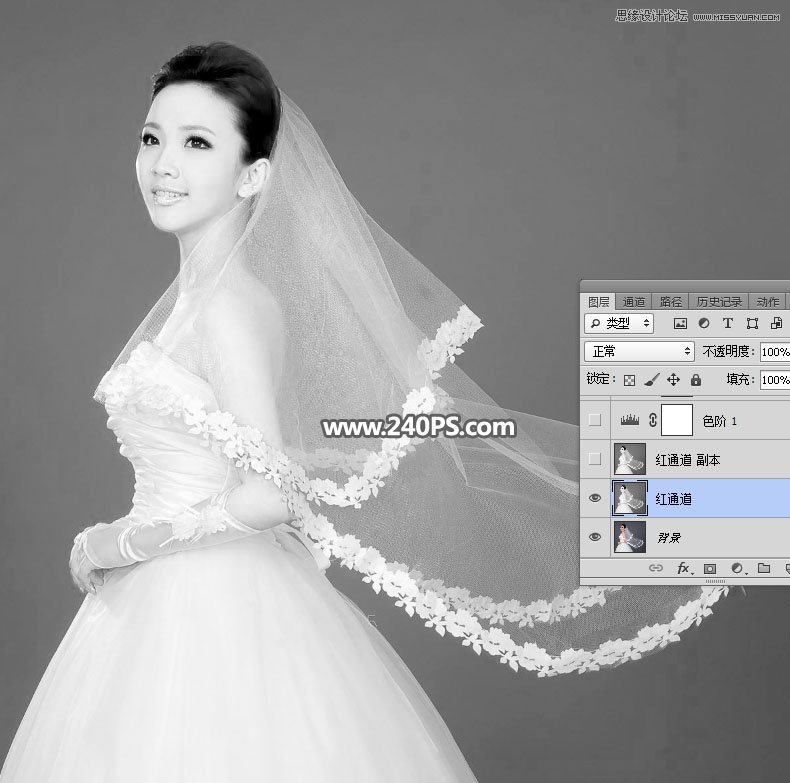Click the Levels histogram icon on 色阶 1
Image resolution: width=790 pixels, height=783 pixels.
[x=630, y=420]
